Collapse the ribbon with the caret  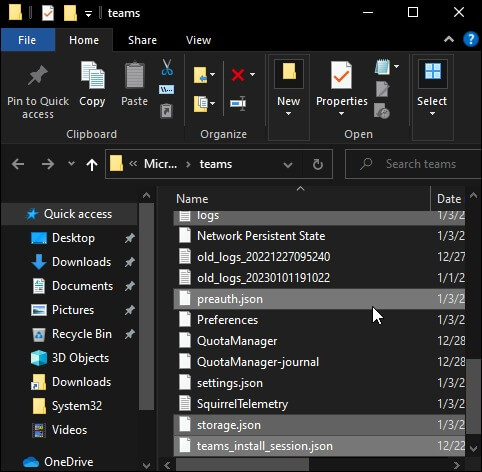coord(449,39)
